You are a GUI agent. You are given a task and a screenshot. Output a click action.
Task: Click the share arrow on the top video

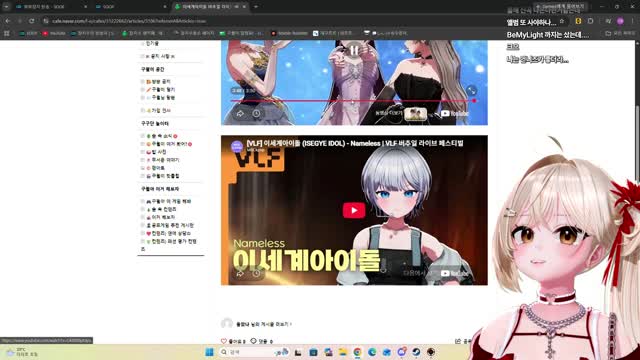click(240, 114)
